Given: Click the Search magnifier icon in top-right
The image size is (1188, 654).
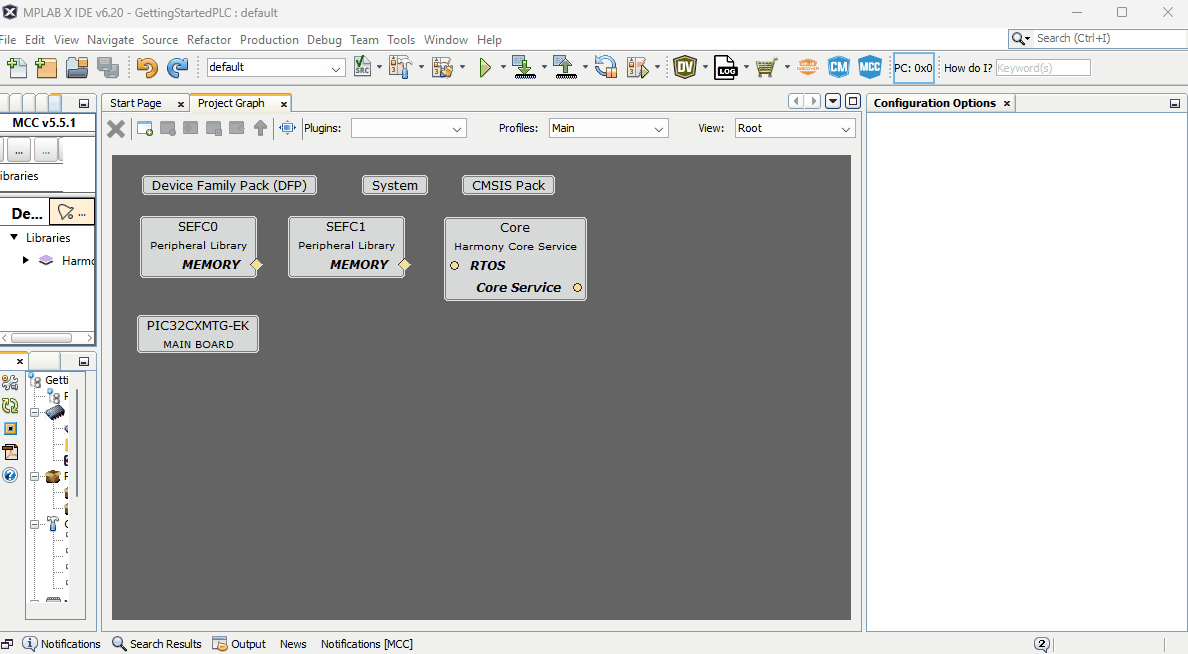Looking at the screenshot, I should tap(1018, 39).
